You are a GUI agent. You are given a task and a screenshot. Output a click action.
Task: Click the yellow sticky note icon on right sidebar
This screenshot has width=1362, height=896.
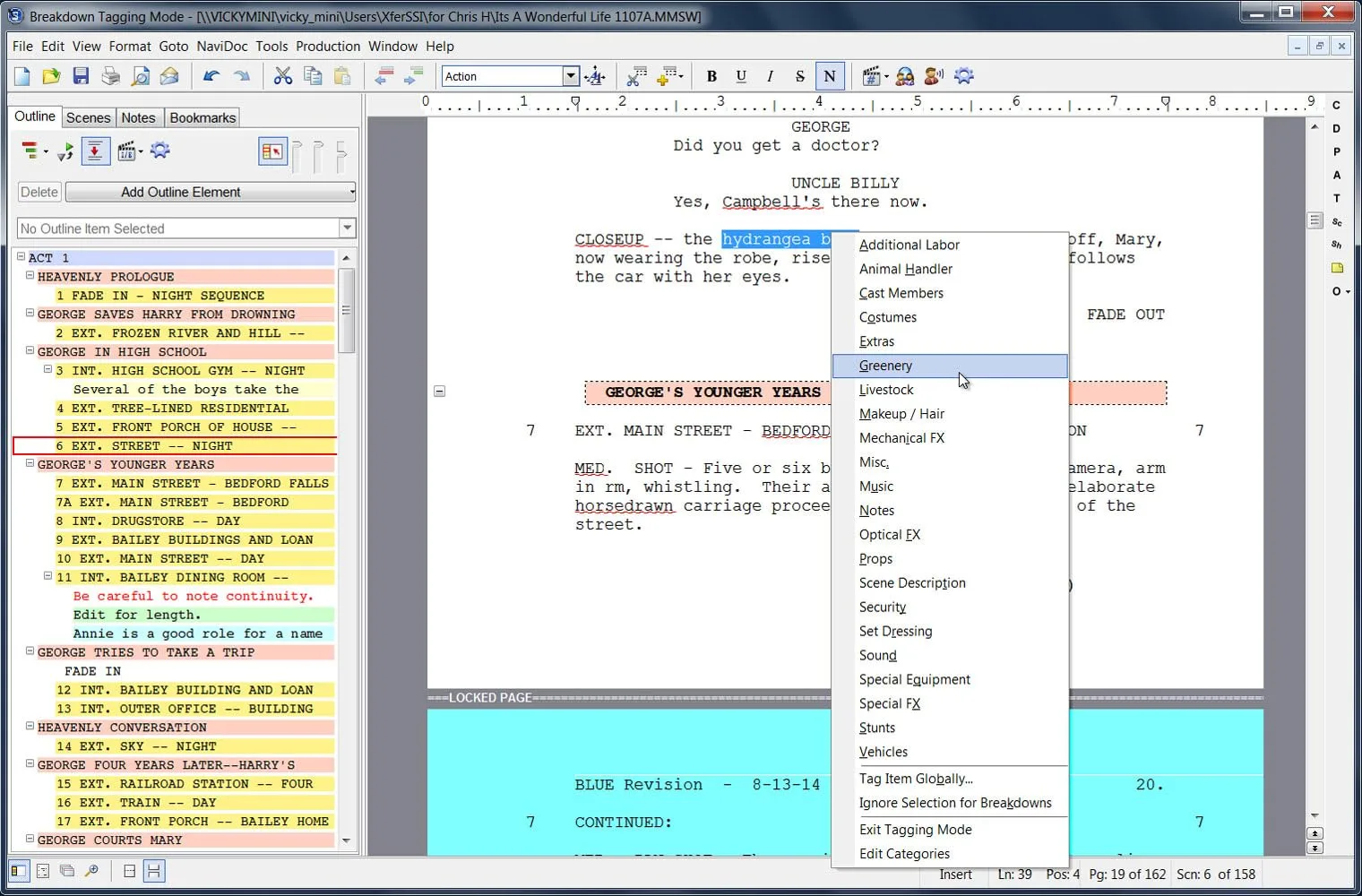pos(1336,267)
